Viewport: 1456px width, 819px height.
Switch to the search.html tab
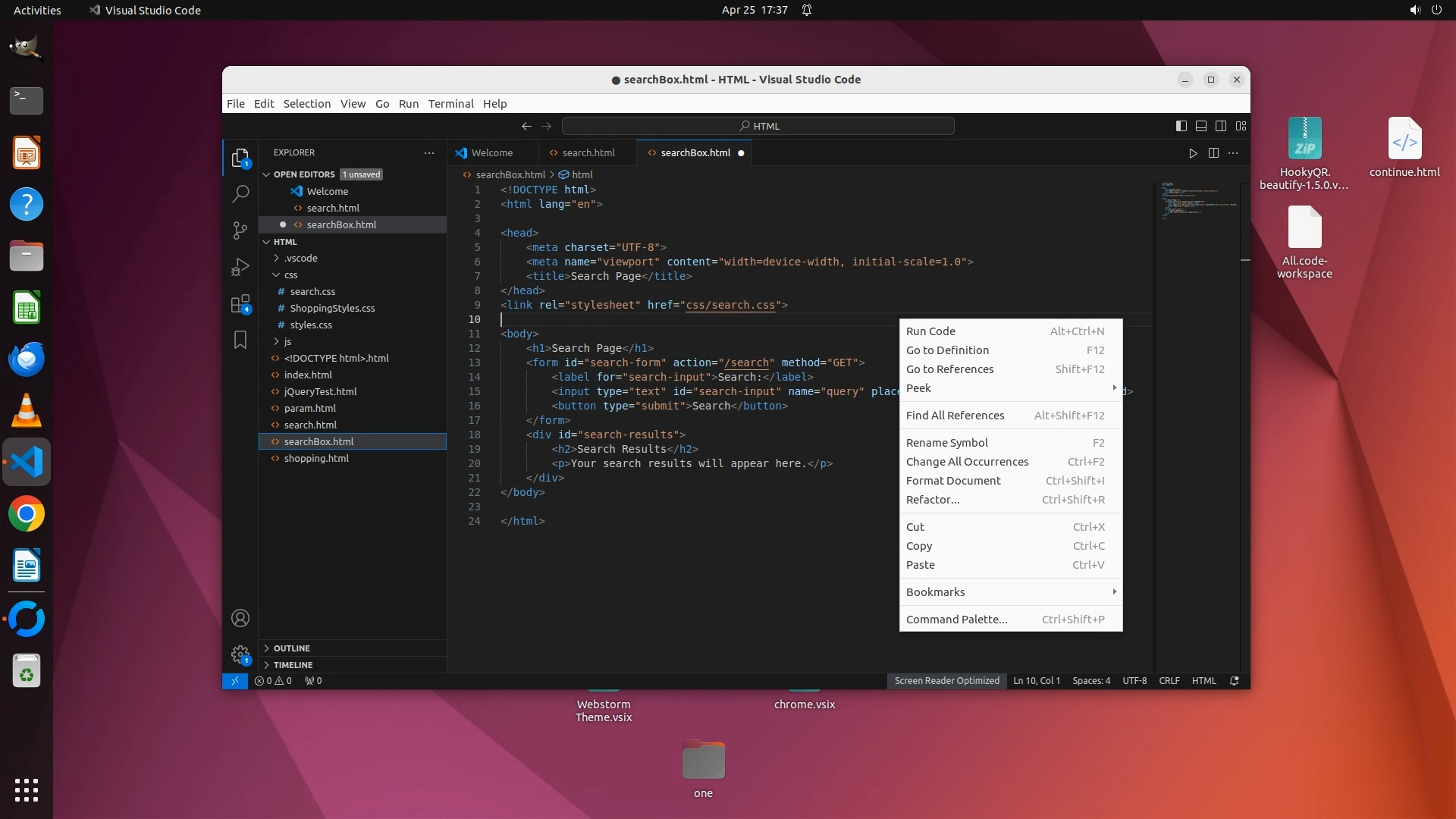click(588, 153)
